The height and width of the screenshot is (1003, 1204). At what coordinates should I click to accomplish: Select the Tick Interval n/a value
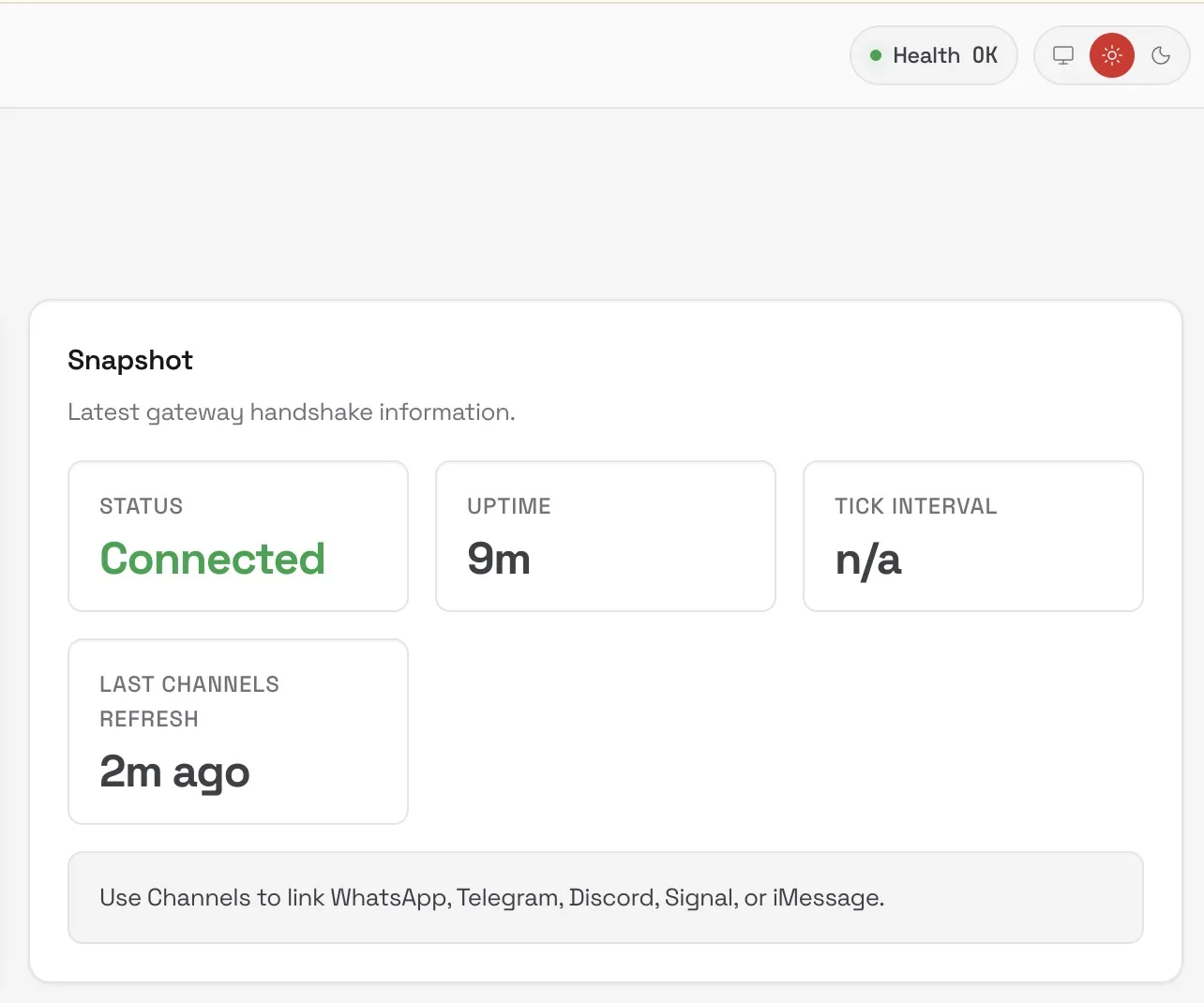coord(867,560)
